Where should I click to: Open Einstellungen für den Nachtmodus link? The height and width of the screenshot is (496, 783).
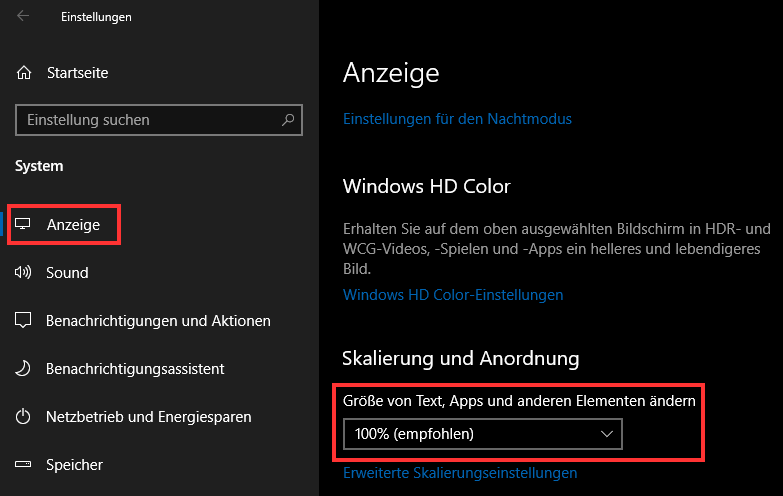(457, 119)
